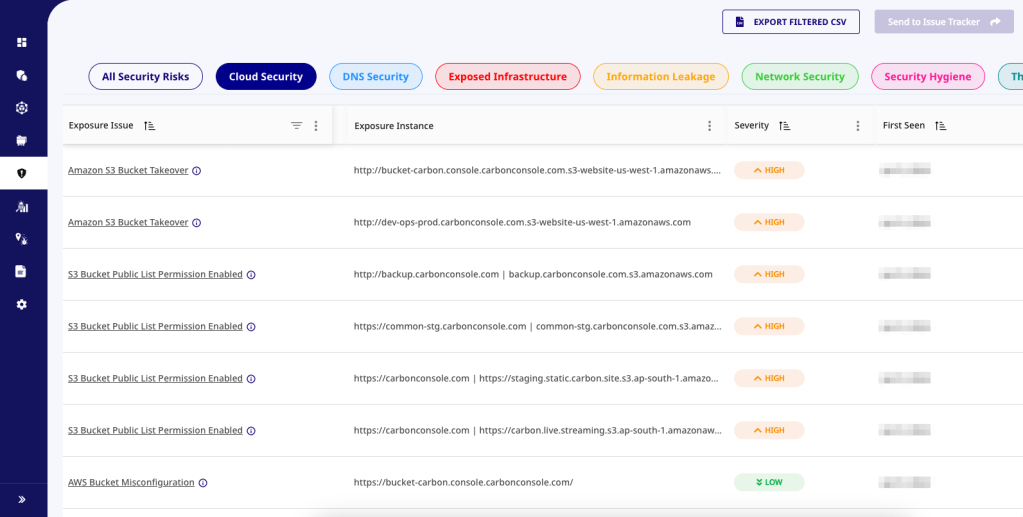The image size is (1023, 517).
Task: Click the bar chart analytics sidebar icon
Action: pyautogui.click(x=22, y=206)
